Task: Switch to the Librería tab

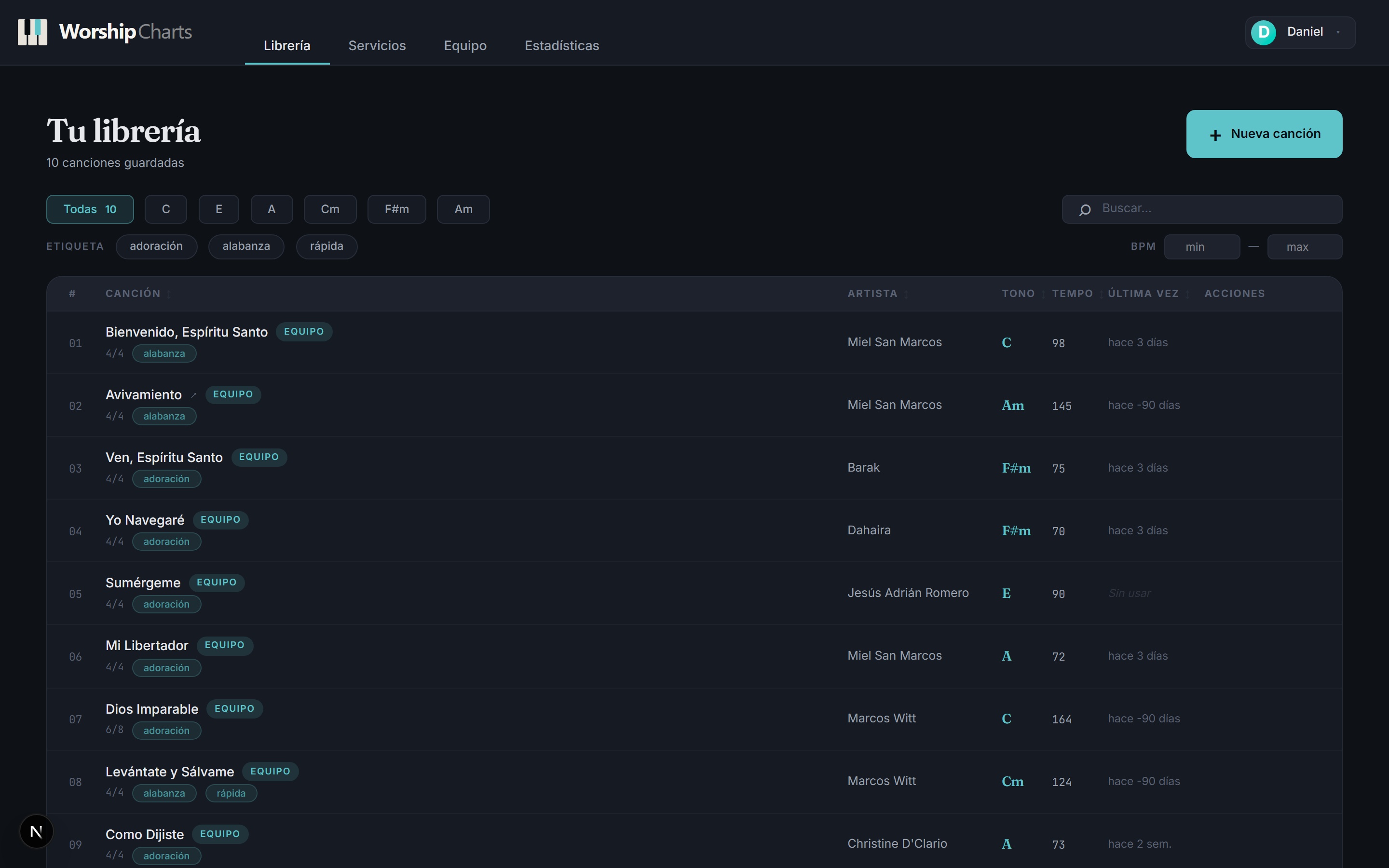Action: coord(287,46)
